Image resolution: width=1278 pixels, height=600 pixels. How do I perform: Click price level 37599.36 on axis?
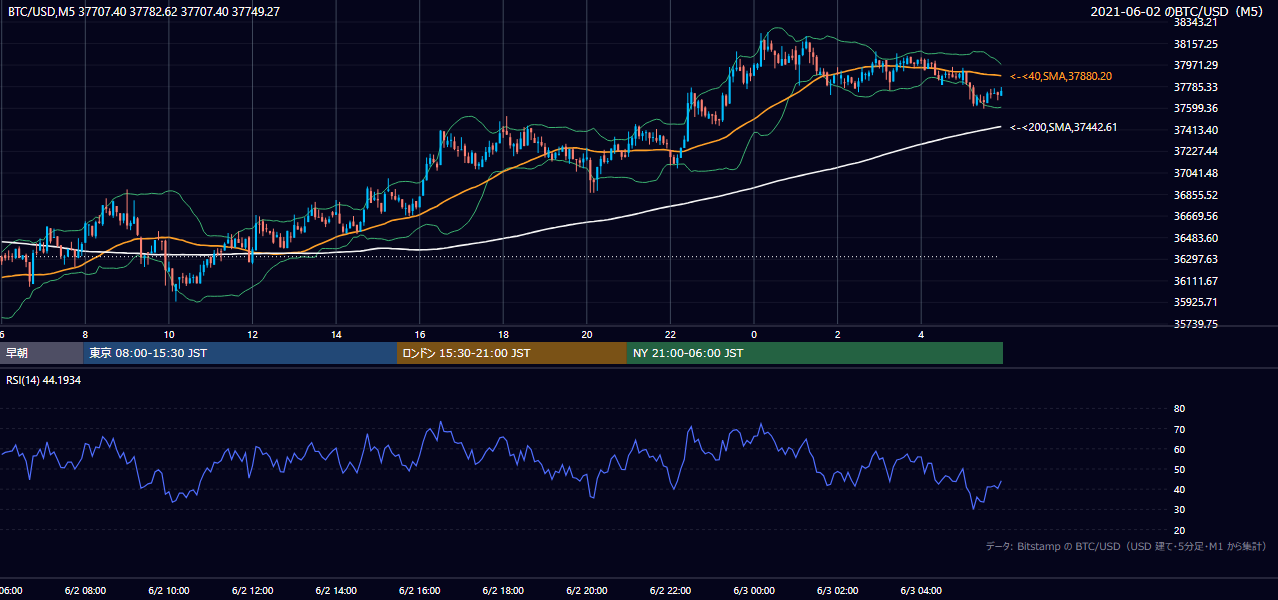1196,108
